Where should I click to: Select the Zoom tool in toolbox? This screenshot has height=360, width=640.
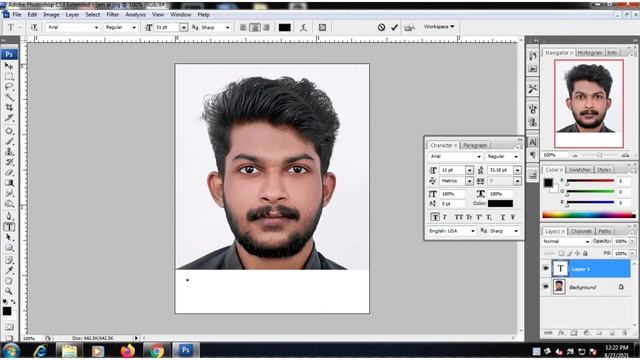pos(9,291)
